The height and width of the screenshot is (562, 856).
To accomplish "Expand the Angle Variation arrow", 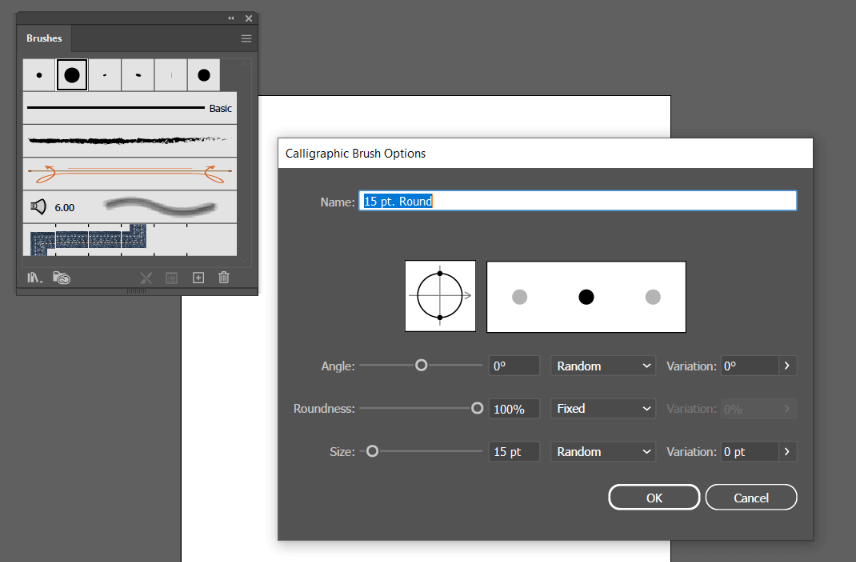I will point(787,365).
